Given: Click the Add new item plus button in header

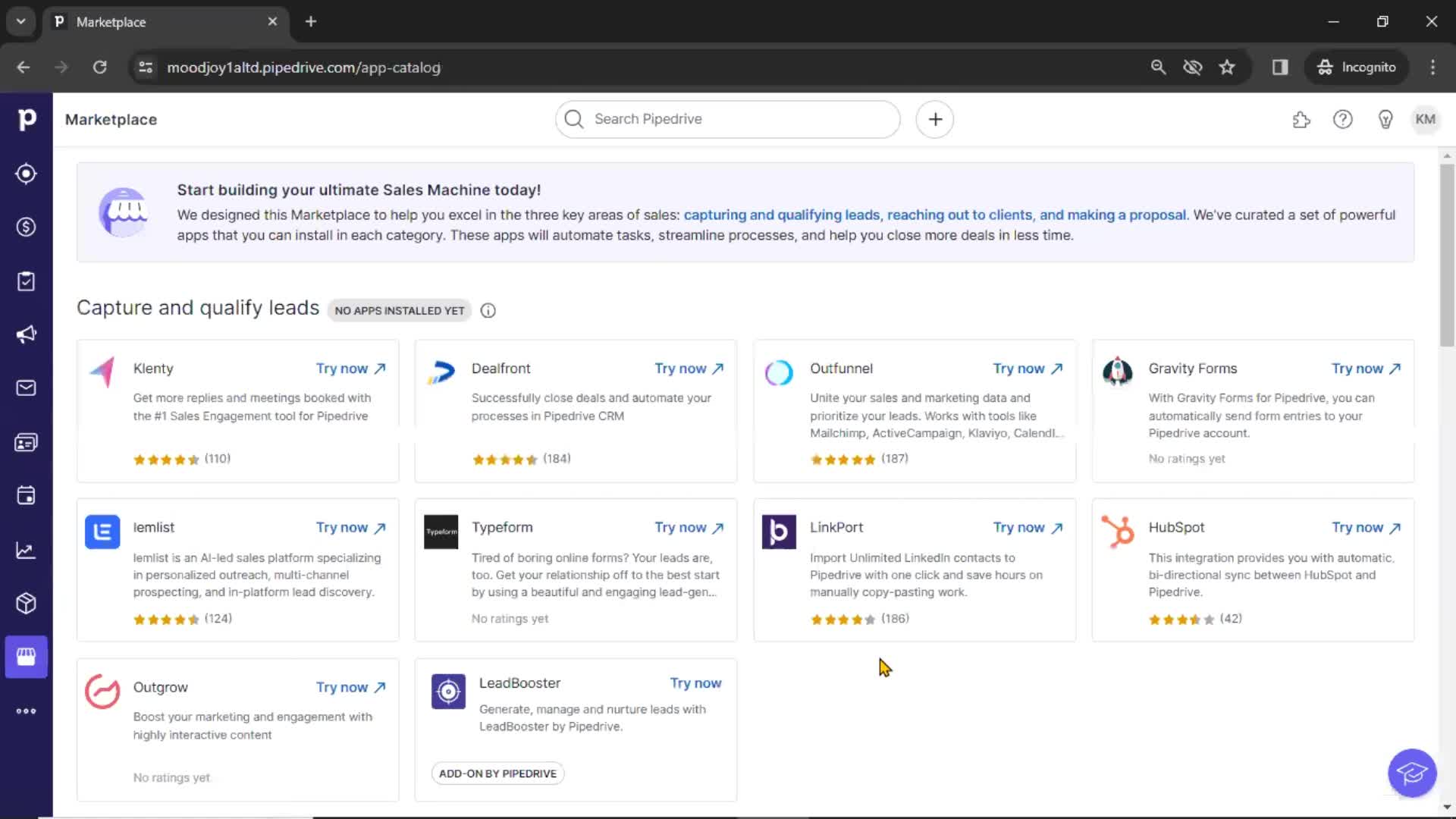Looking at the screenshot, I should pyautogui.click(x=936, y=119).
